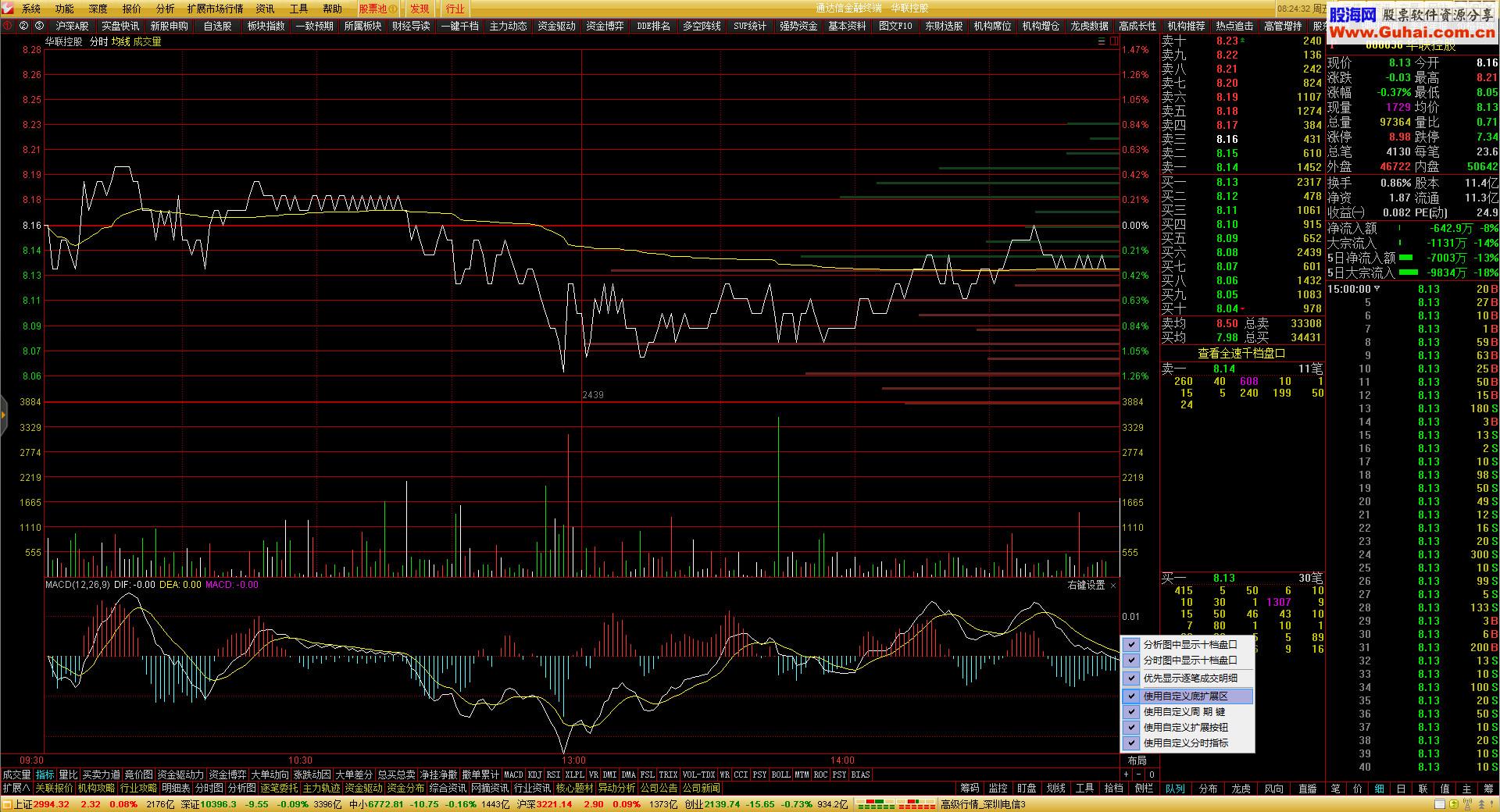Uncheck 使用自定义分时指标 option
Screen dimensions: 1500x812
pos(1187,743)
